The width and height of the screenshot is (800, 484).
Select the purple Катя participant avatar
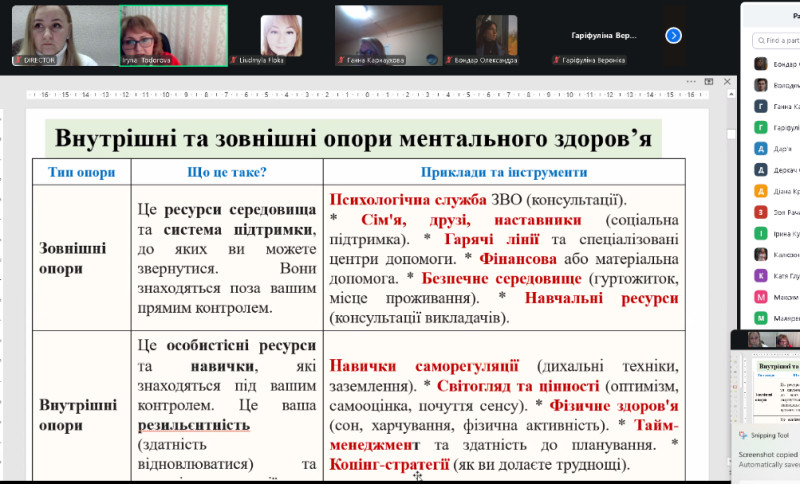761,275
